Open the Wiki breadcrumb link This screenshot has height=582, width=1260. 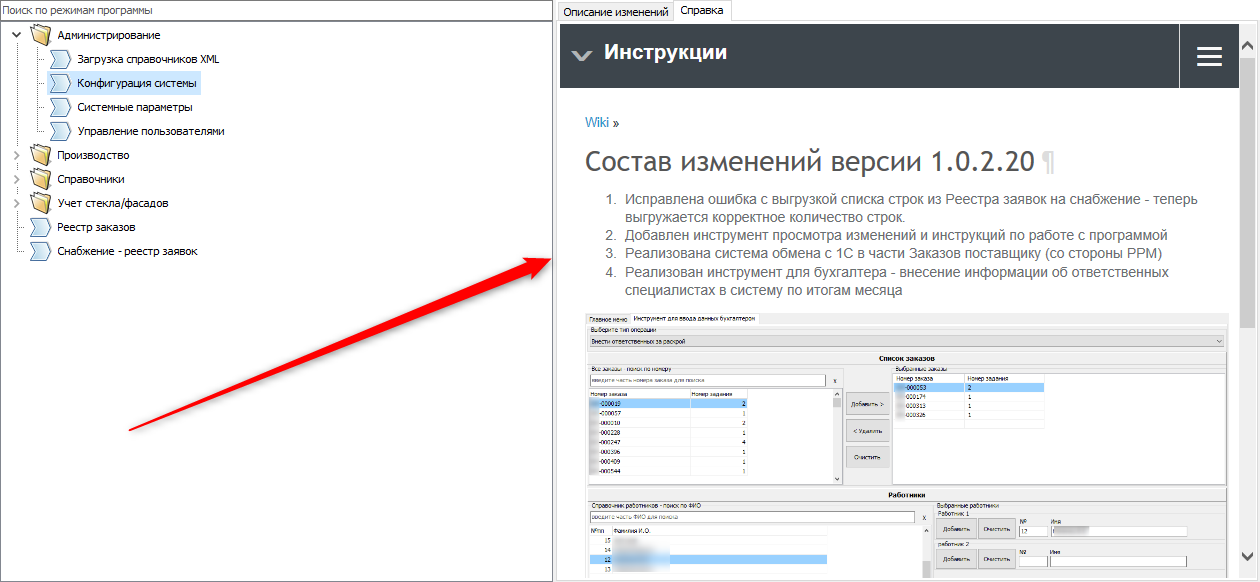(596, 122)
